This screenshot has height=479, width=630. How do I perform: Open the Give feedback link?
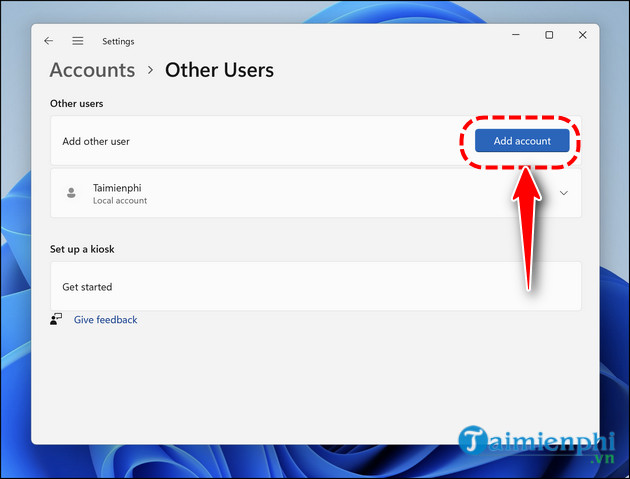click(105, 320)
